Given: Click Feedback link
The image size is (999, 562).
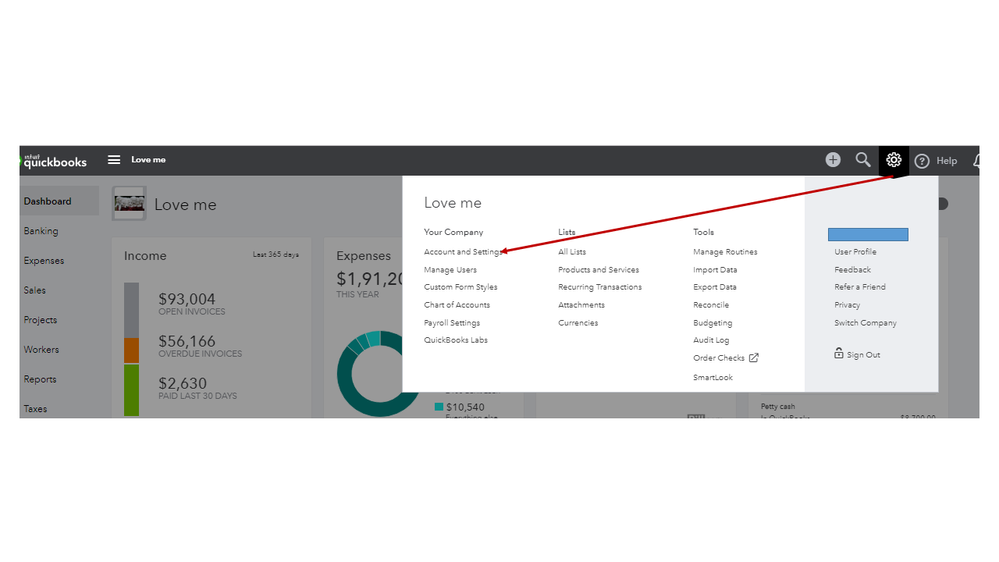Looking at the screenshot, I should [852, 270].
